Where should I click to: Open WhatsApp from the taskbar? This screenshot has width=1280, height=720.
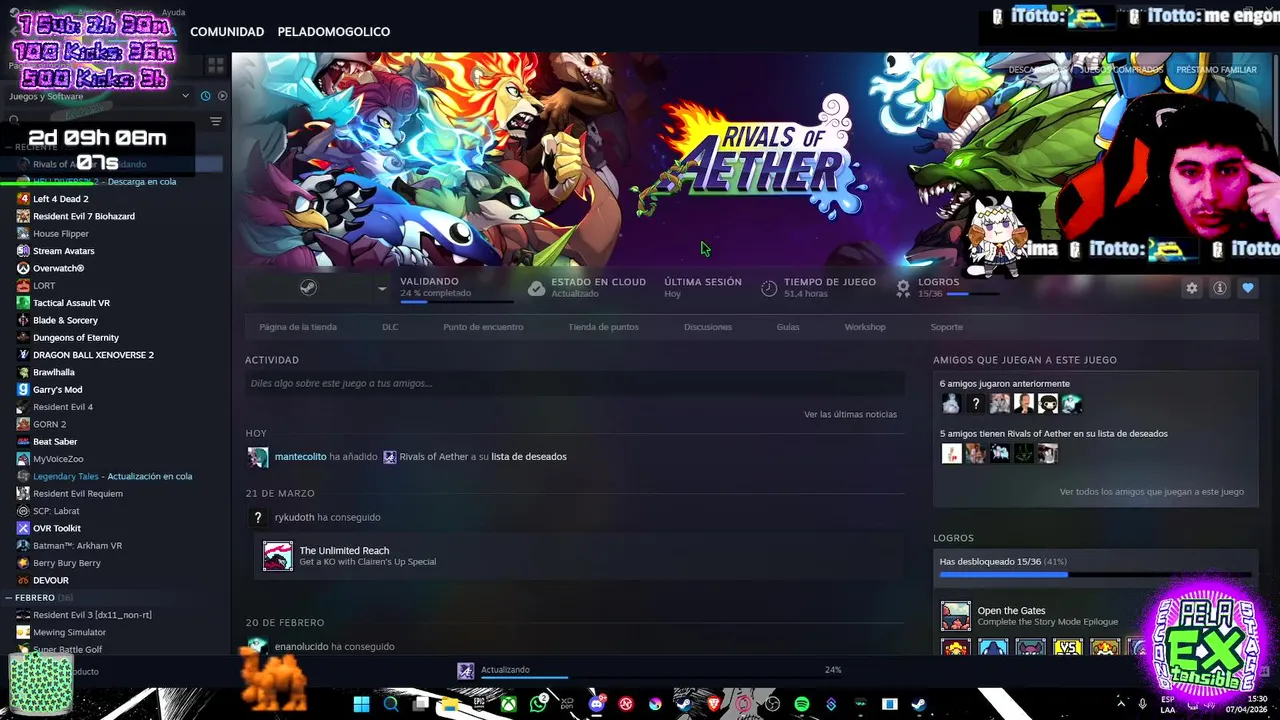539,704
